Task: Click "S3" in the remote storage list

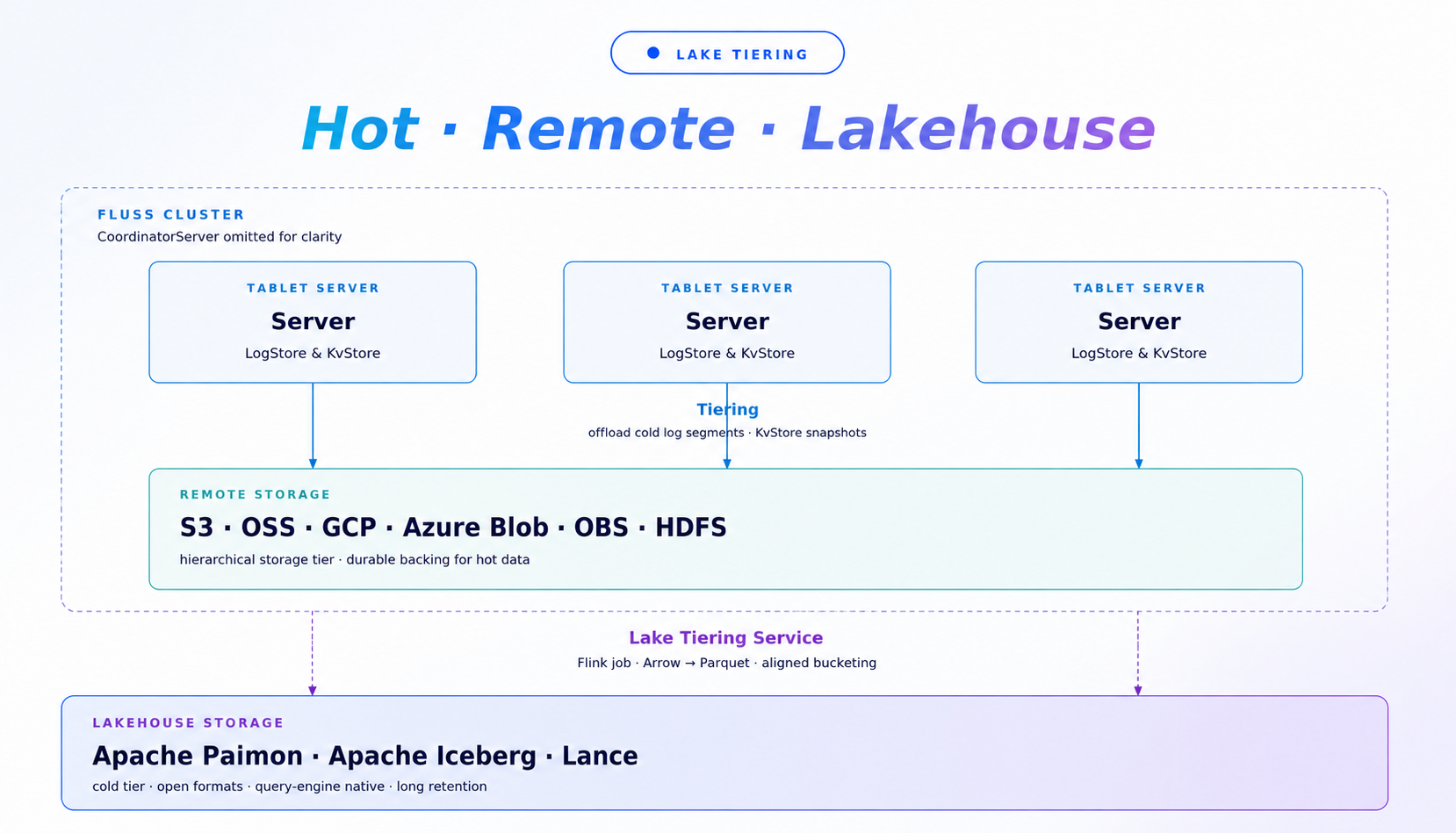Action: pyautogui.click(x=197, y=528)
